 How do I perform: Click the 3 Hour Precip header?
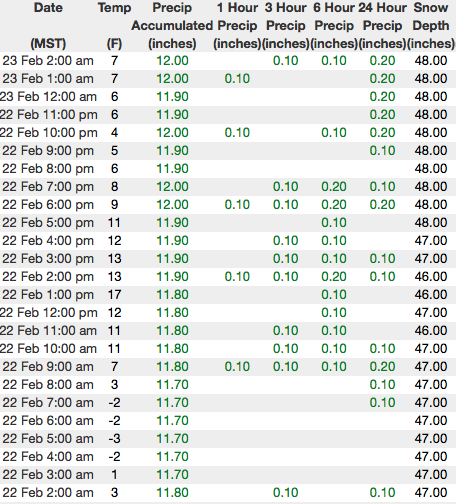click(x=286, y=26)
